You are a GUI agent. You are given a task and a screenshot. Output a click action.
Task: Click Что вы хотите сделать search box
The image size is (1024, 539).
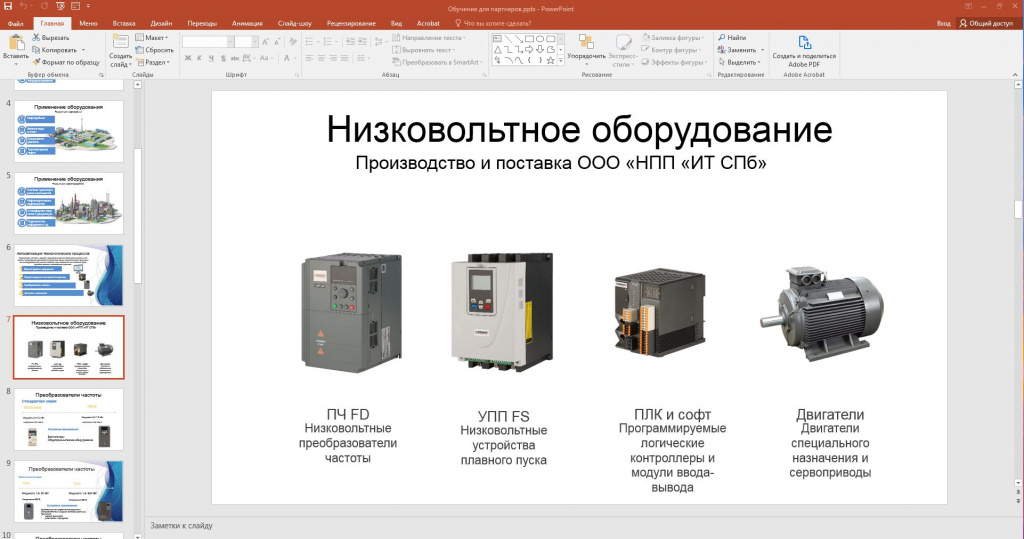click(492, 23)
